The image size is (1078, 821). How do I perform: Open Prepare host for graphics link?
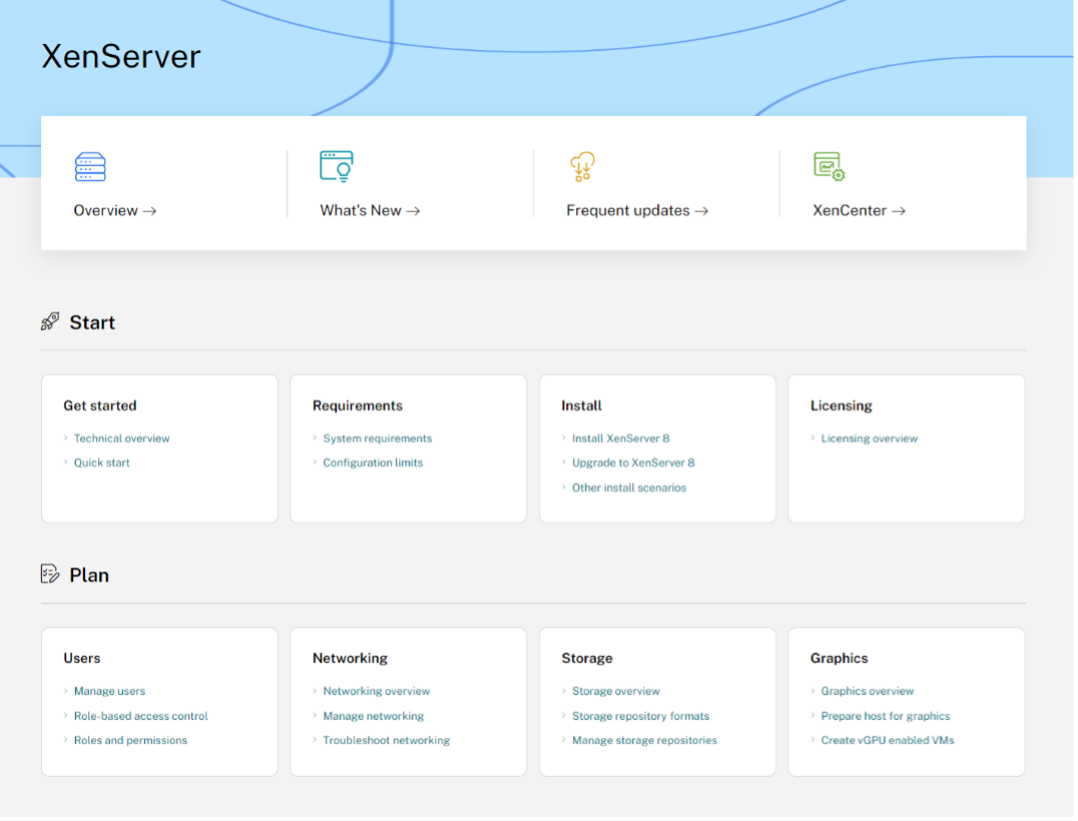pyautogui.click(x=886, y=716)
